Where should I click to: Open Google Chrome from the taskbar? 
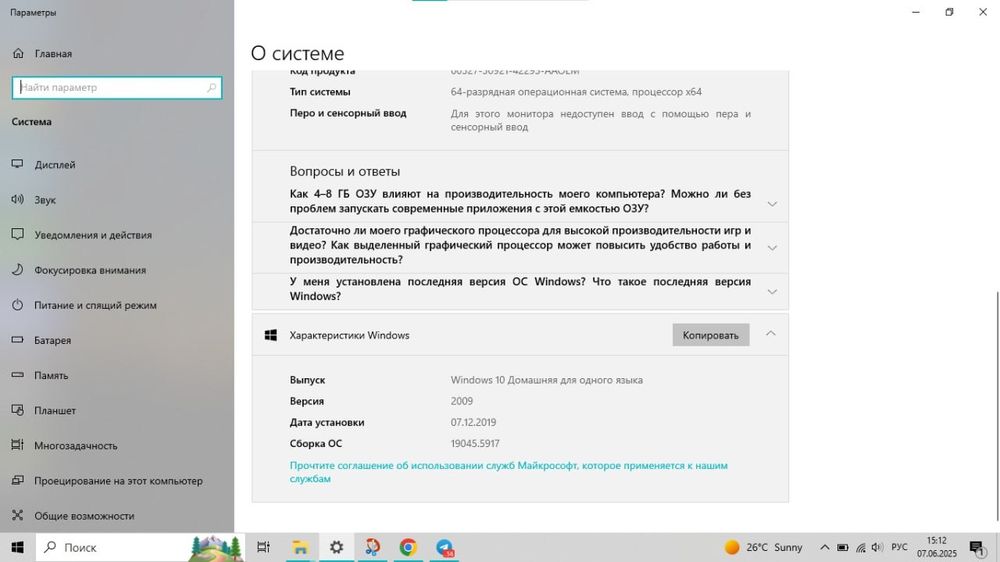click(x=408, y=547)
